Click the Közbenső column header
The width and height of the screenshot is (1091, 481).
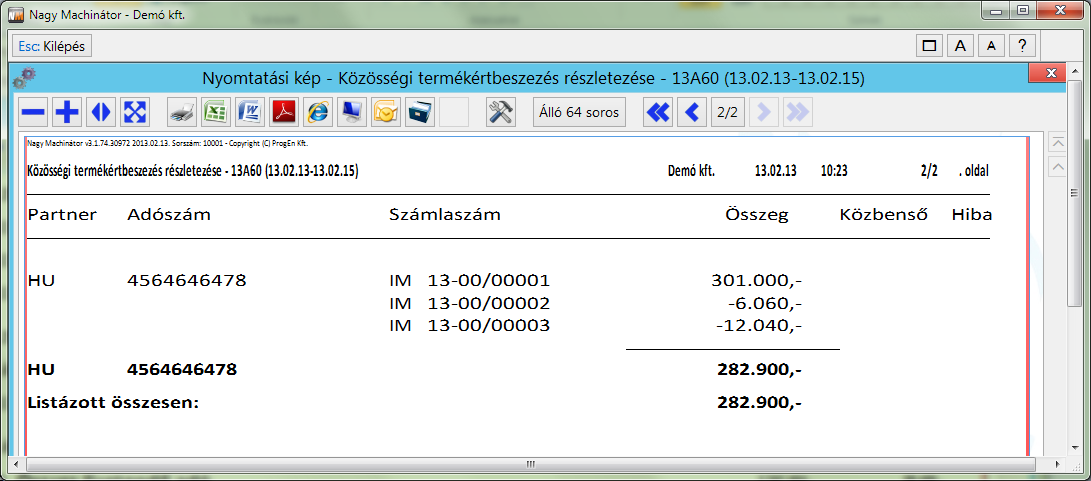point(884,215)
